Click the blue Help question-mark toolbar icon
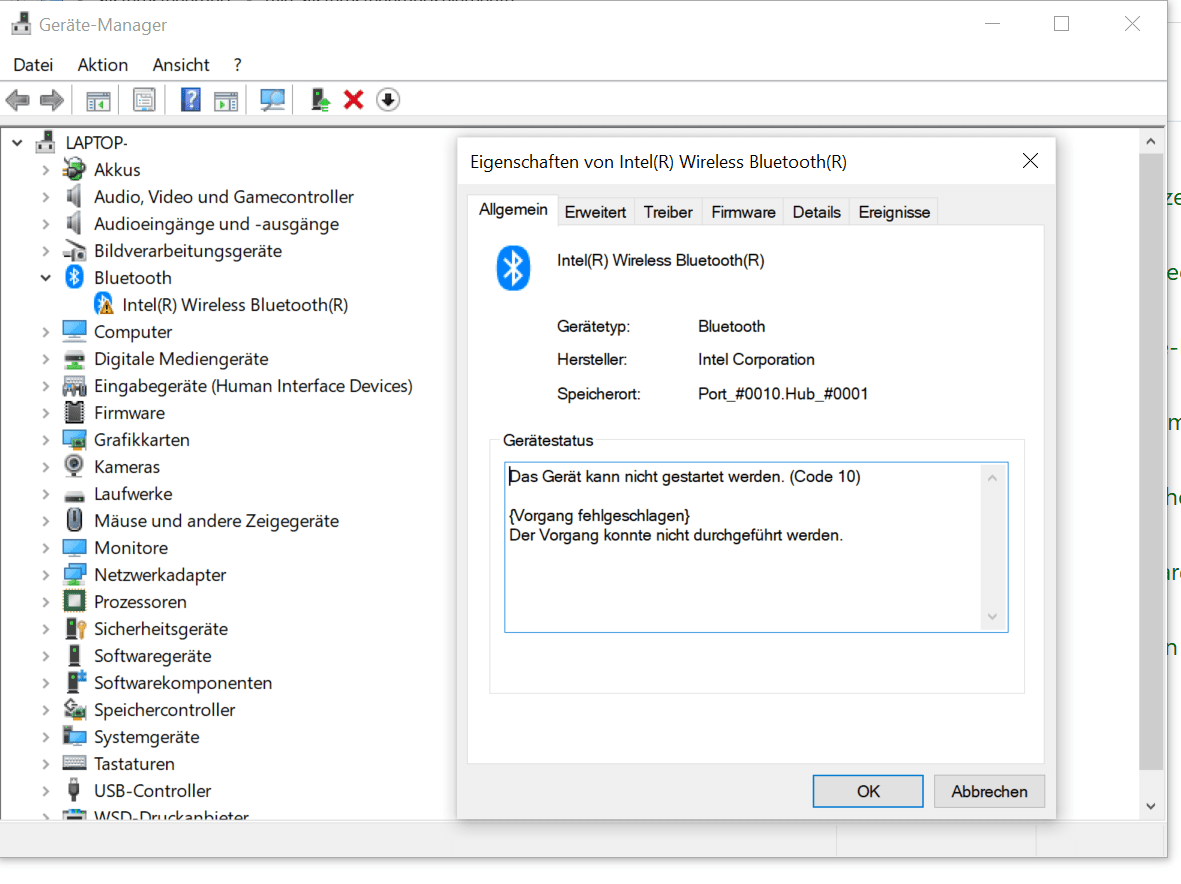This screenshot has width=1181, height=884. 191,99
